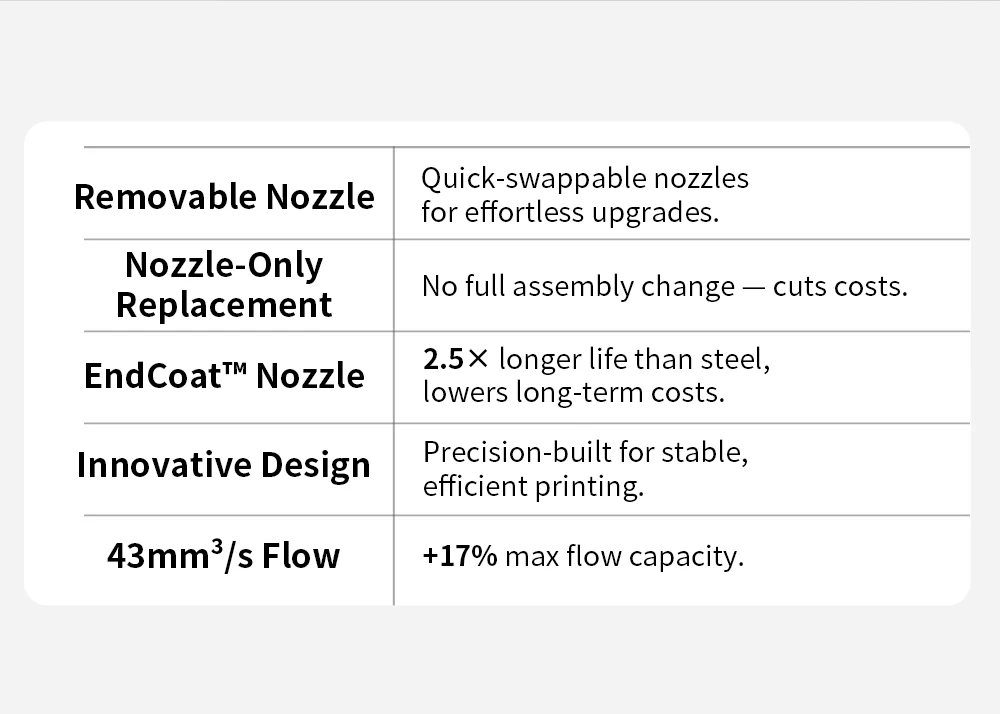The width and height of the screenshot is (1000, 714).
Task: Select the word Replacement in the second row
Action: (224, 305)
